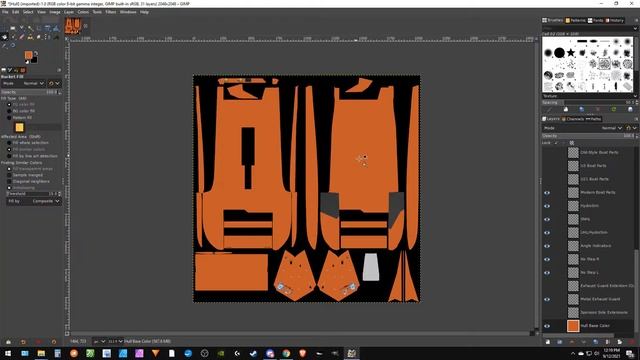Create a new layer button
The image size is (640, 360).
(548, 342)
